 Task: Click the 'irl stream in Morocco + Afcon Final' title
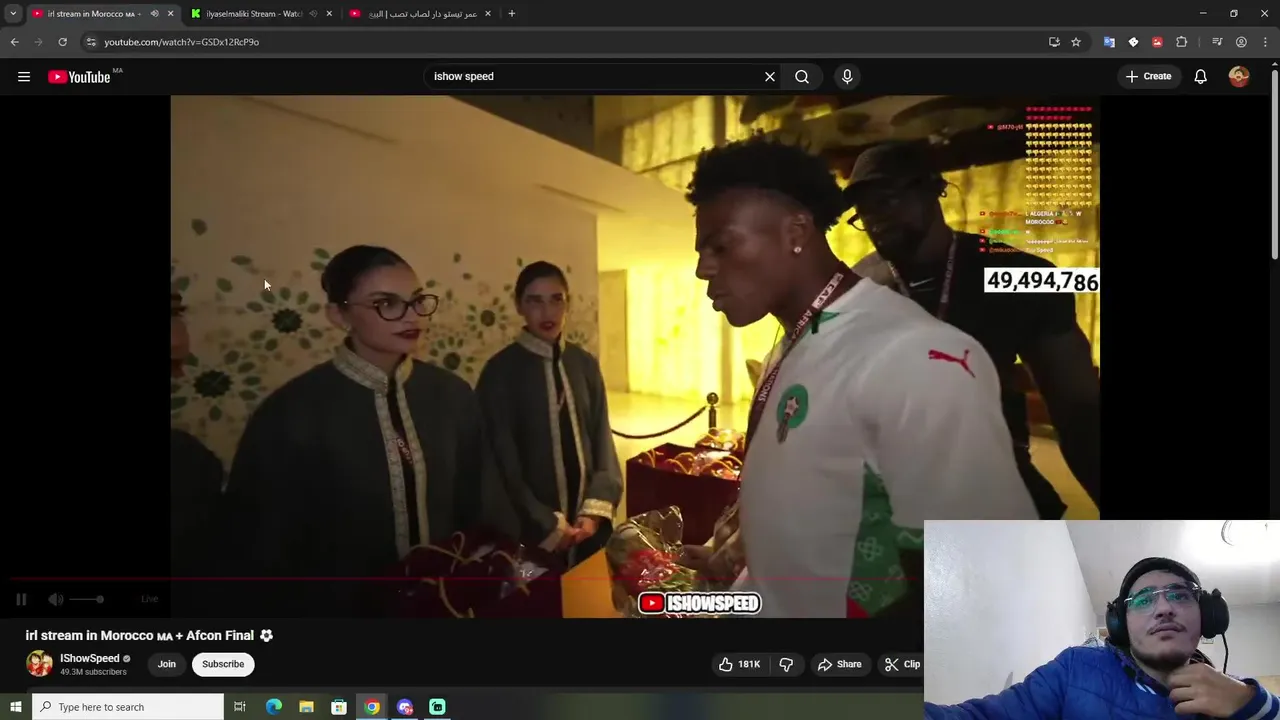coord(139,635)
